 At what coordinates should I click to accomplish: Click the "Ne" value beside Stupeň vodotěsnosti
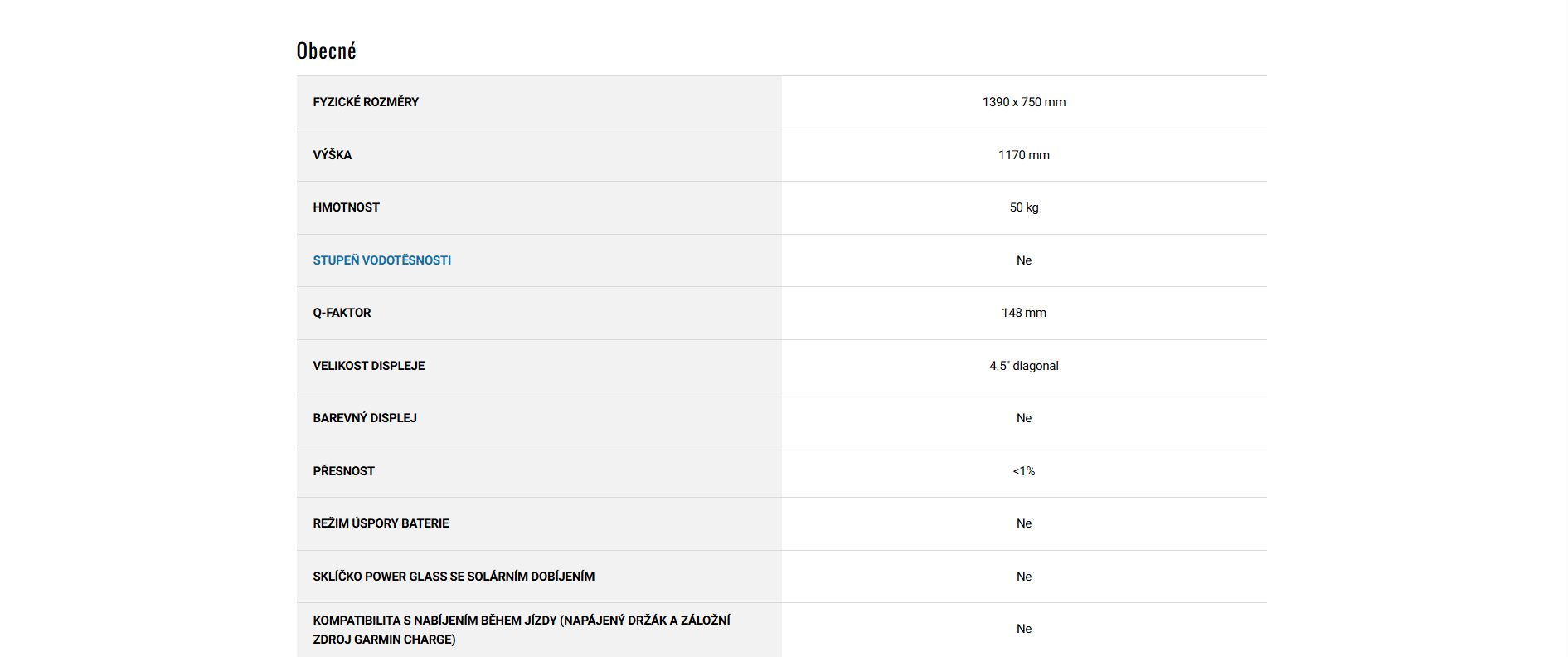click(1023, 260)
